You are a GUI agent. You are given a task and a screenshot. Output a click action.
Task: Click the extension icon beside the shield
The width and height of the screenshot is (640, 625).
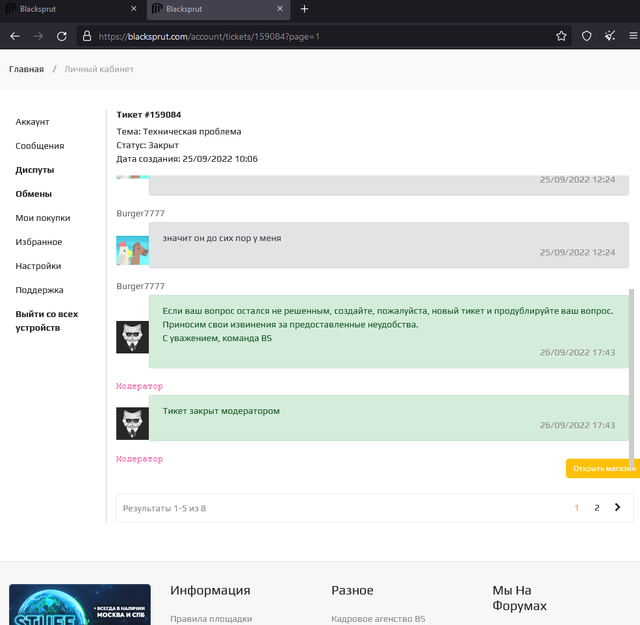coord(610,36)
